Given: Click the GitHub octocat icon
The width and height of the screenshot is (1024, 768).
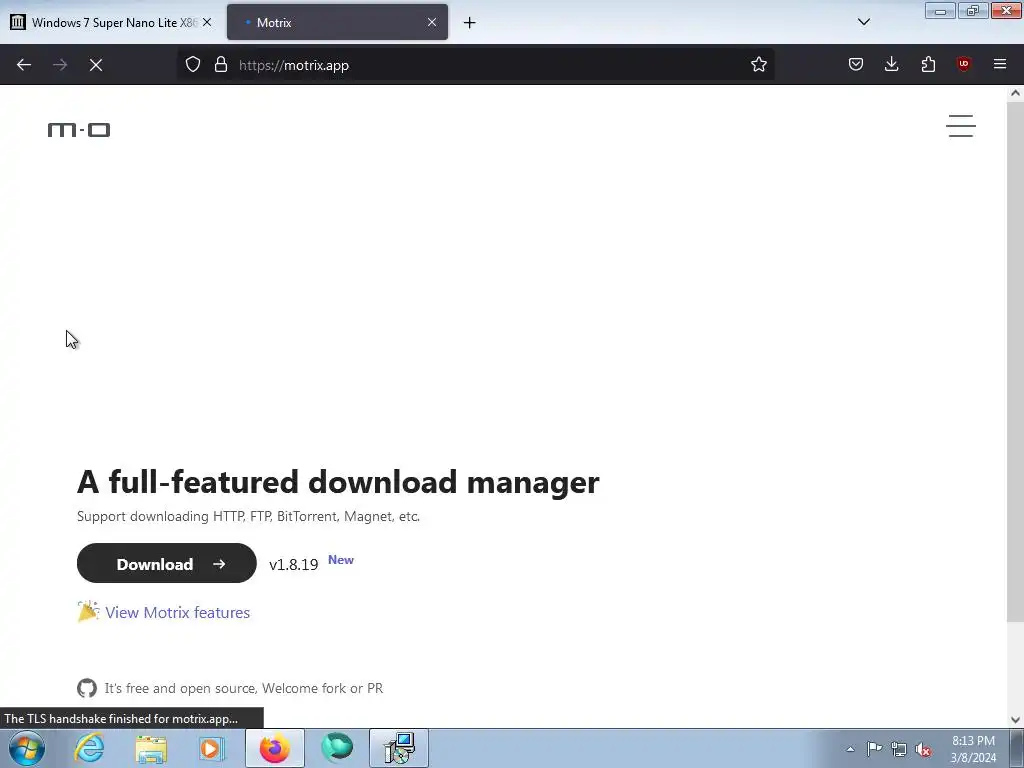Looking at the screenshot, I should (87, 688).
